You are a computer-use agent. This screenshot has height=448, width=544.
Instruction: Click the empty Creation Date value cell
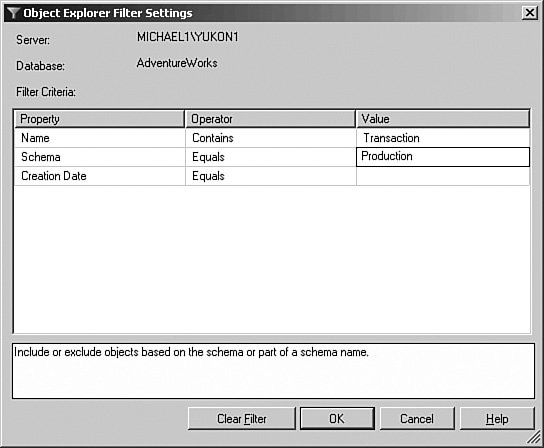tap(443, 176)
